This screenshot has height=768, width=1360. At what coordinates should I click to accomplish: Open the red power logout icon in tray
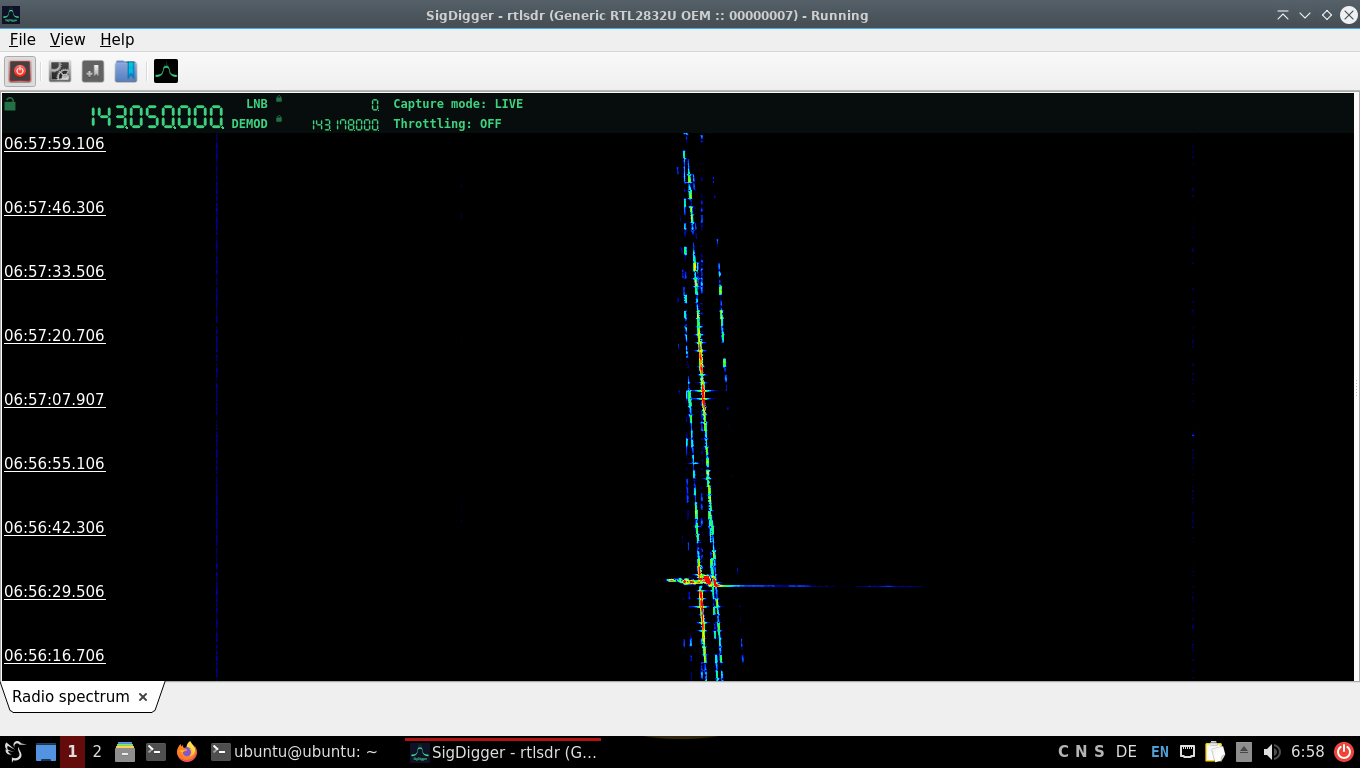pos(1343,752)
